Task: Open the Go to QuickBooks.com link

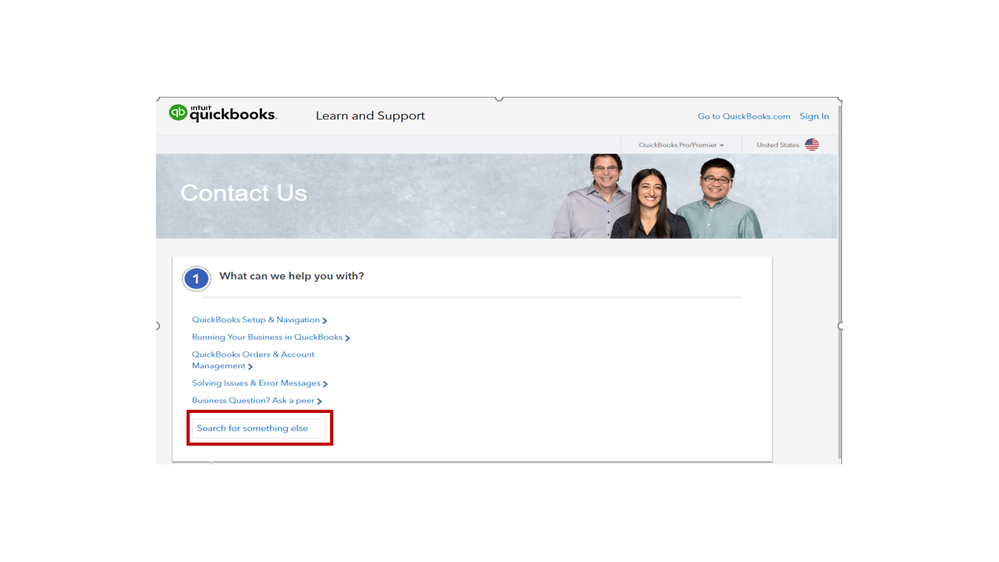Action: [x=744, y=117]
